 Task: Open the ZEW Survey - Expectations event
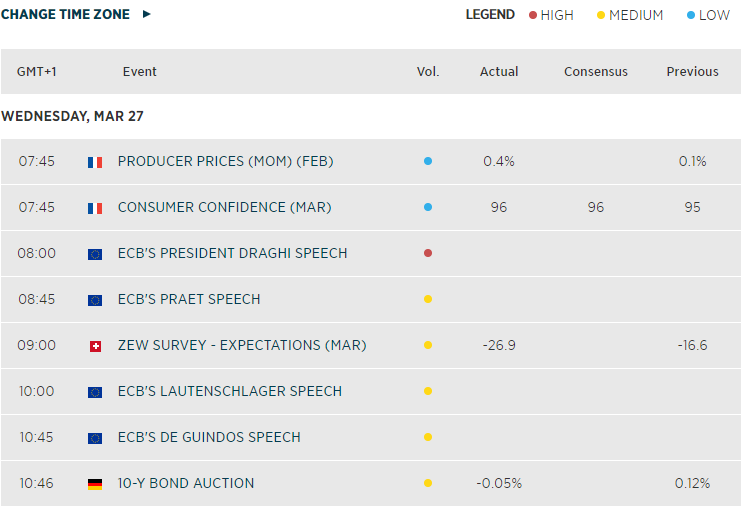click(x=241, y=346)
